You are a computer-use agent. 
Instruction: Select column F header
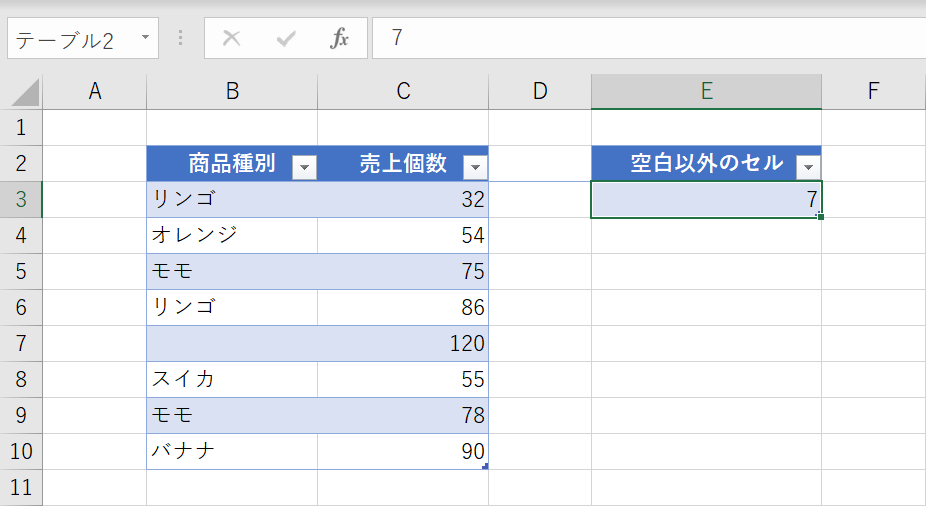pyautogui.click(x=873, y=92)
